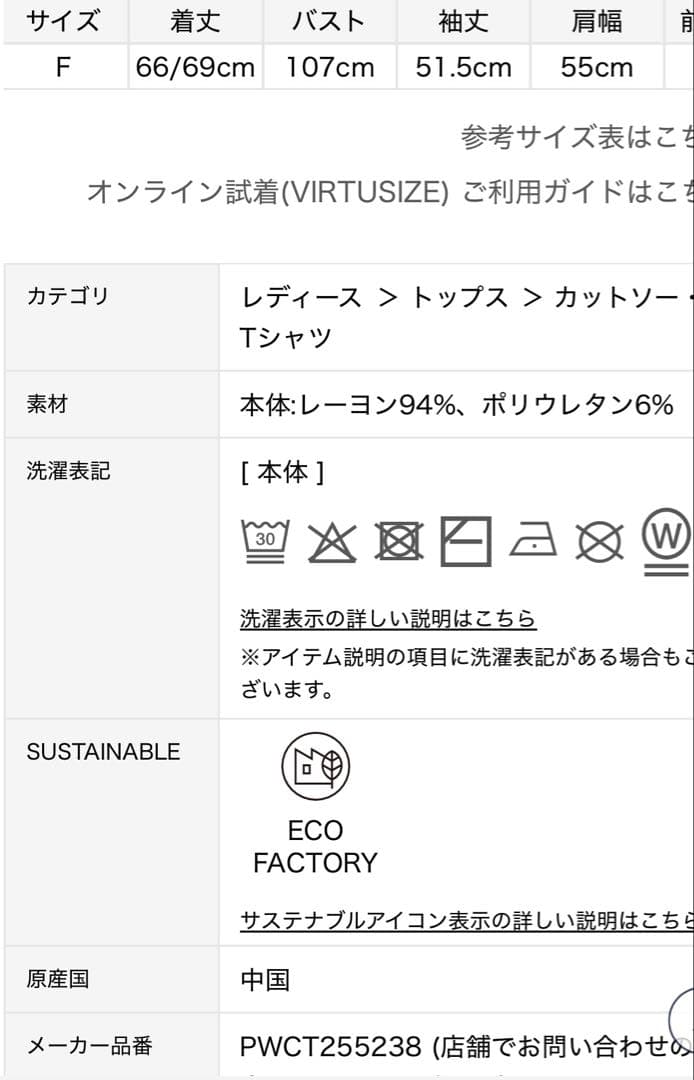Click the size F table row
694x1080 pixels.
[x=64, y=68]
